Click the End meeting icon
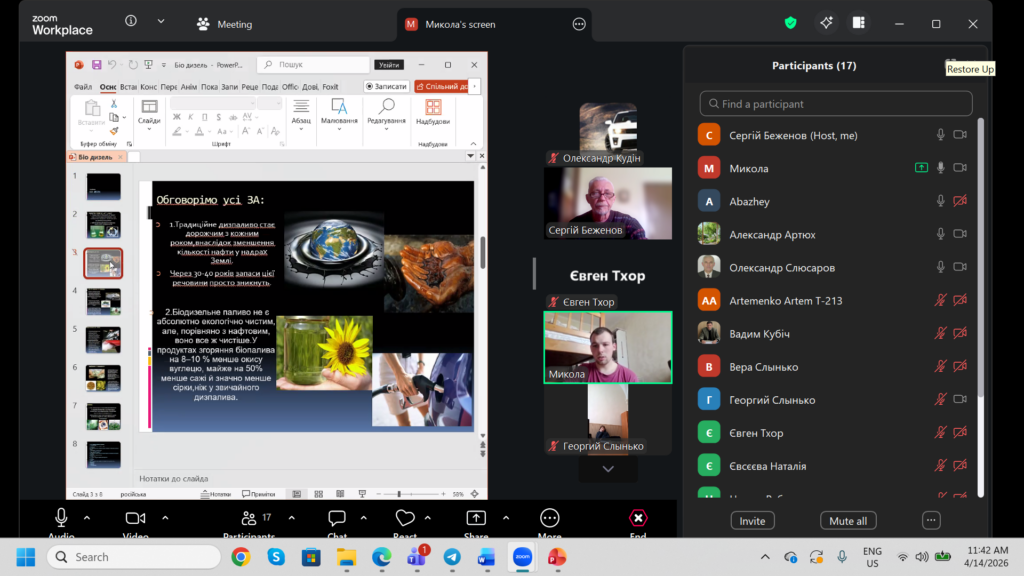Viewport: 1024px width, 576px height. (638, 518)
